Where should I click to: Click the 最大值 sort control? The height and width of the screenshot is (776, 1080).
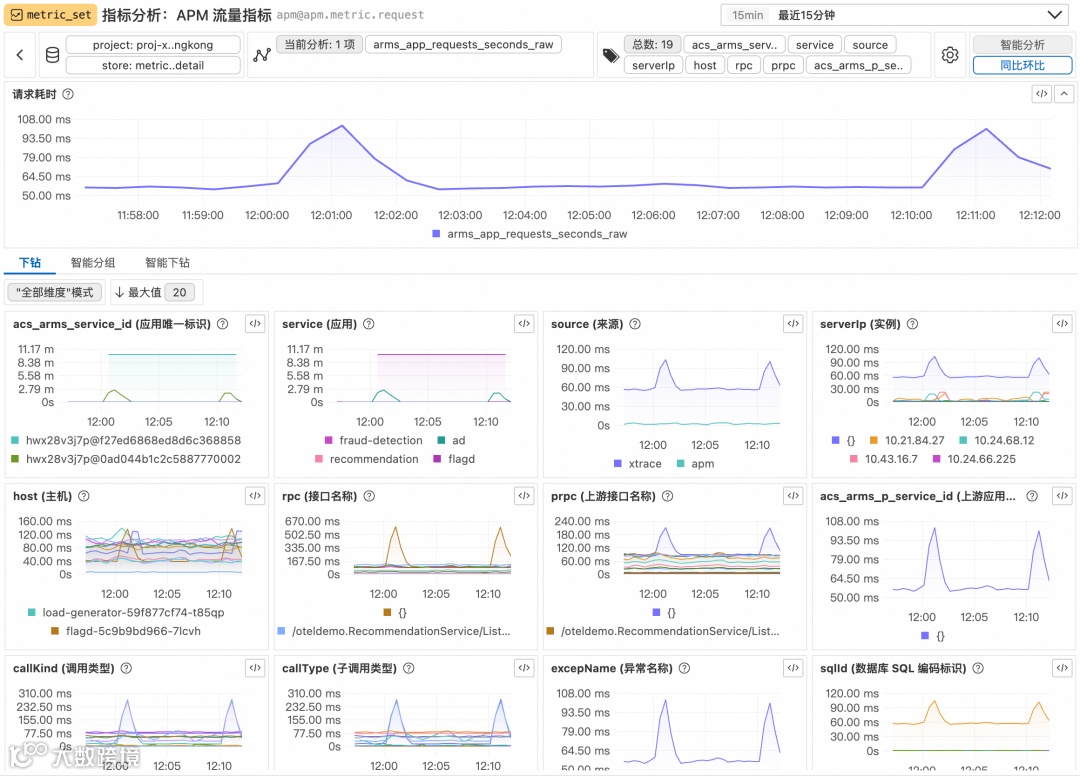click(x=138, y=293)
